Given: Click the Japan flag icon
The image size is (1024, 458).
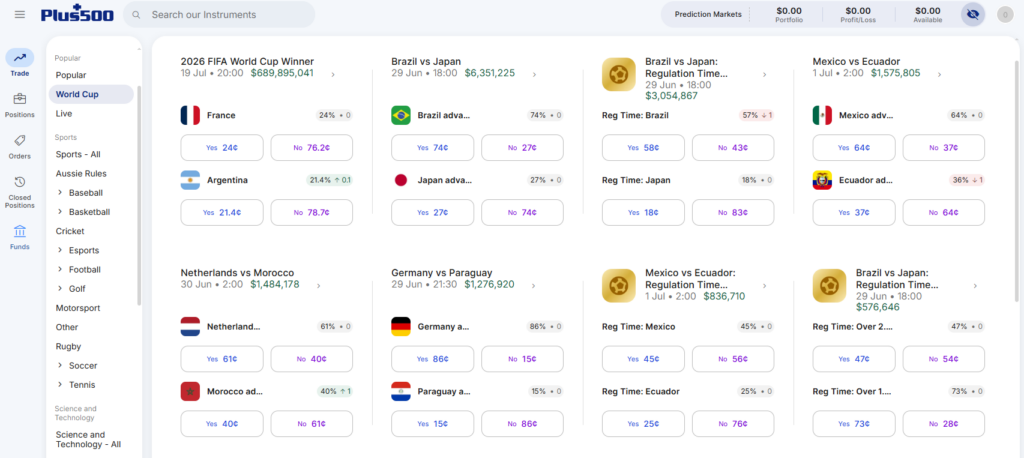Looking at the screenshot, I should coord(401,180).
